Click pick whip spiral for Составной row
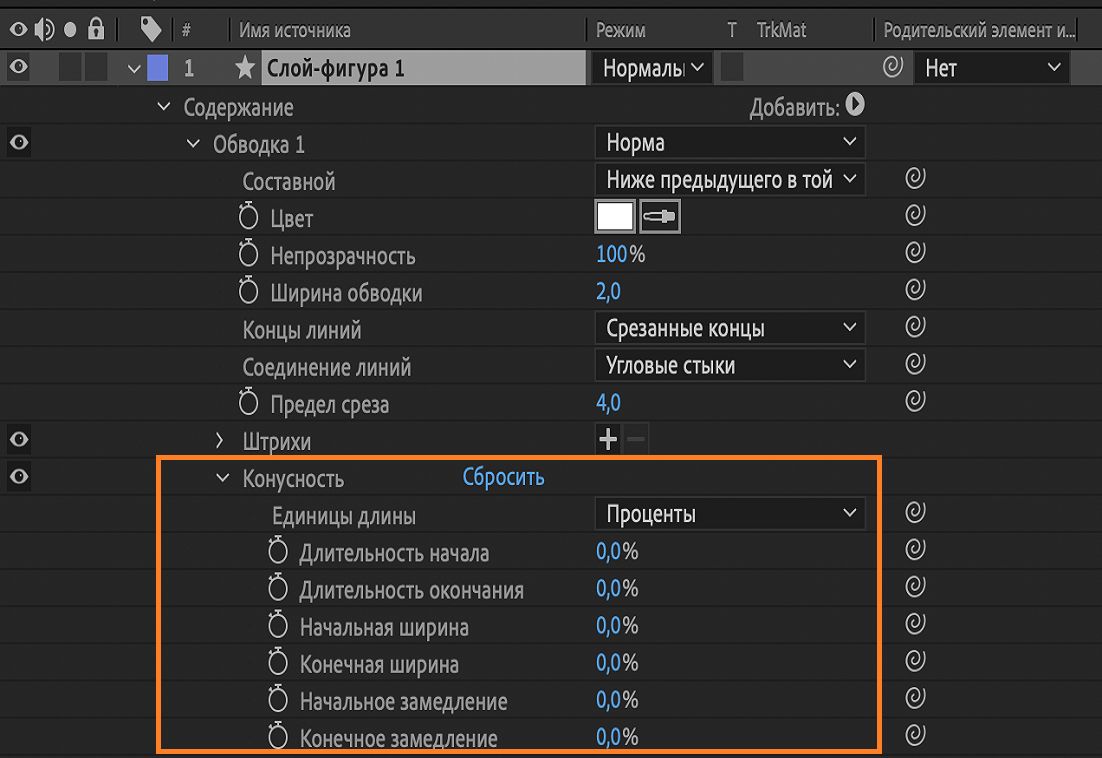1102x758 pixels. 914,179
